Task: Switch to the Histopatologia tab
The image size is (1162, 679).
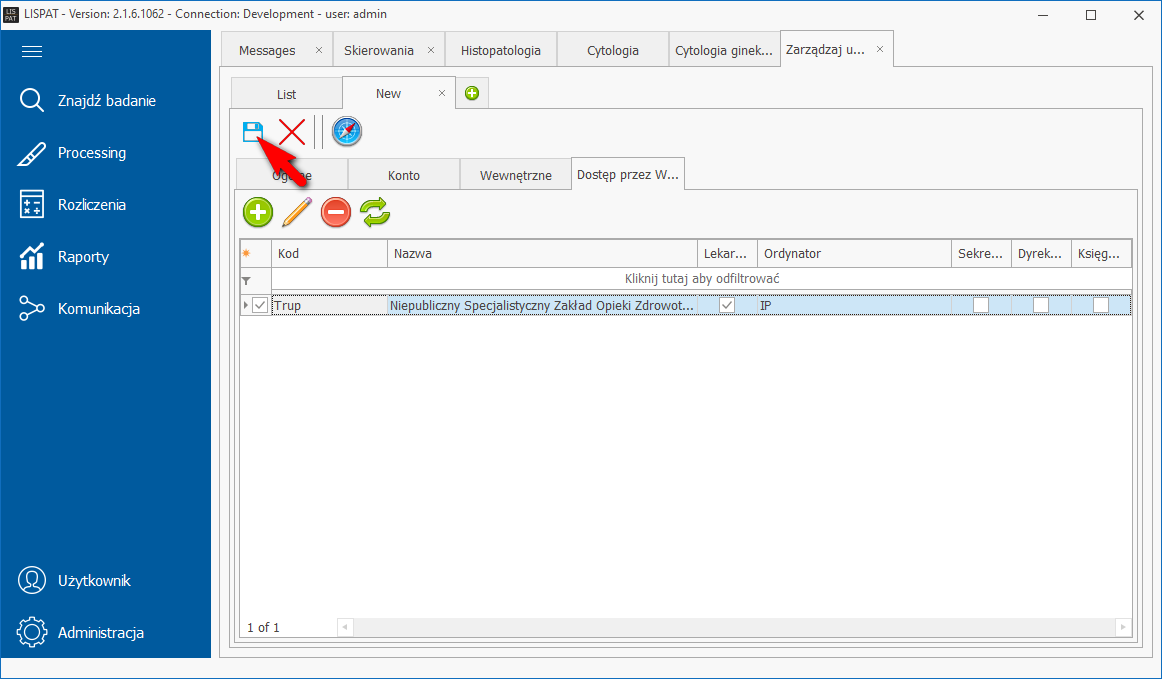Action: [x=501, y=50]
